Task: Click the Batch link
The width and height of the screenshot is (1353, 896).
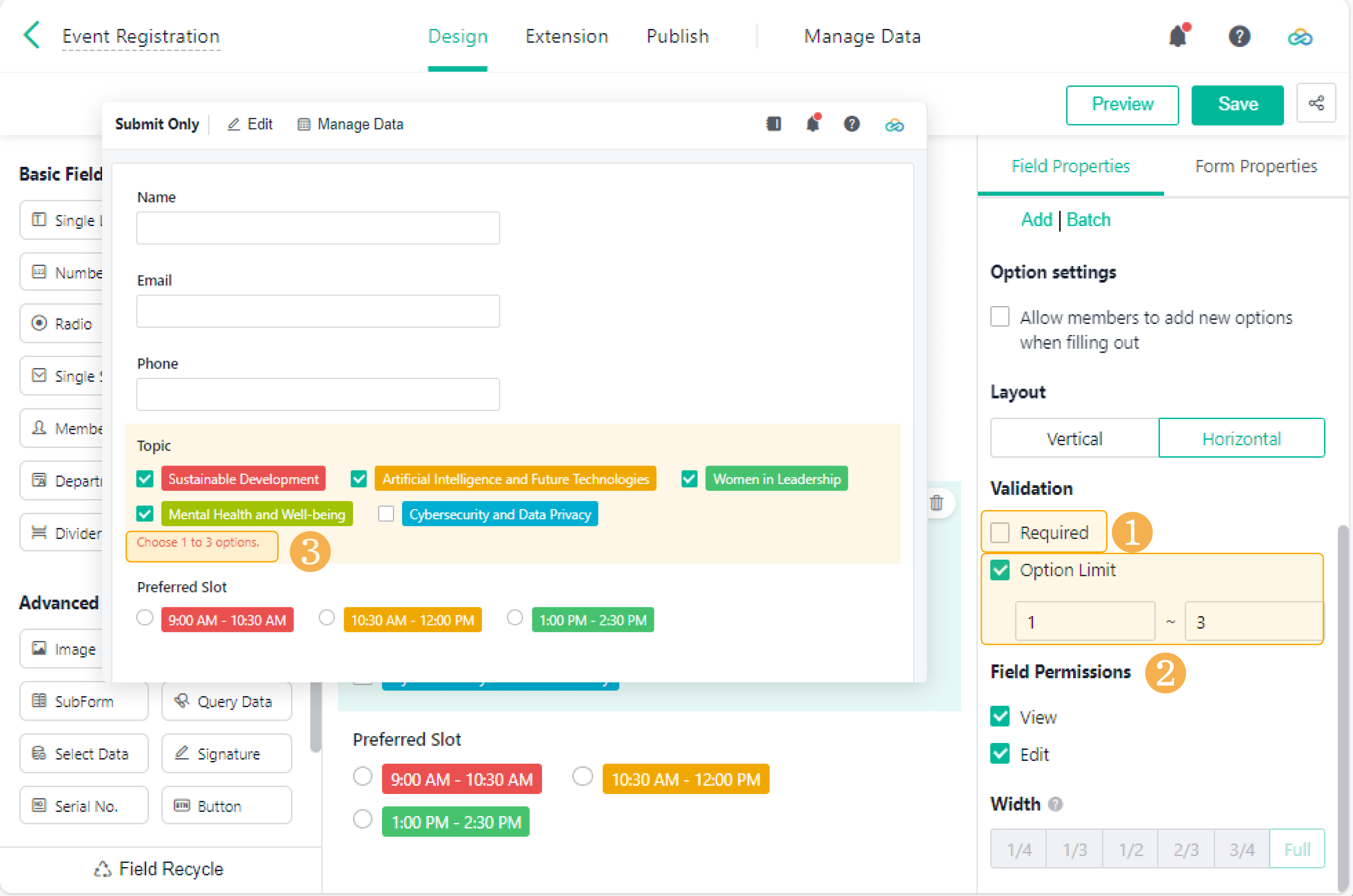Action: click(1088, 220)
